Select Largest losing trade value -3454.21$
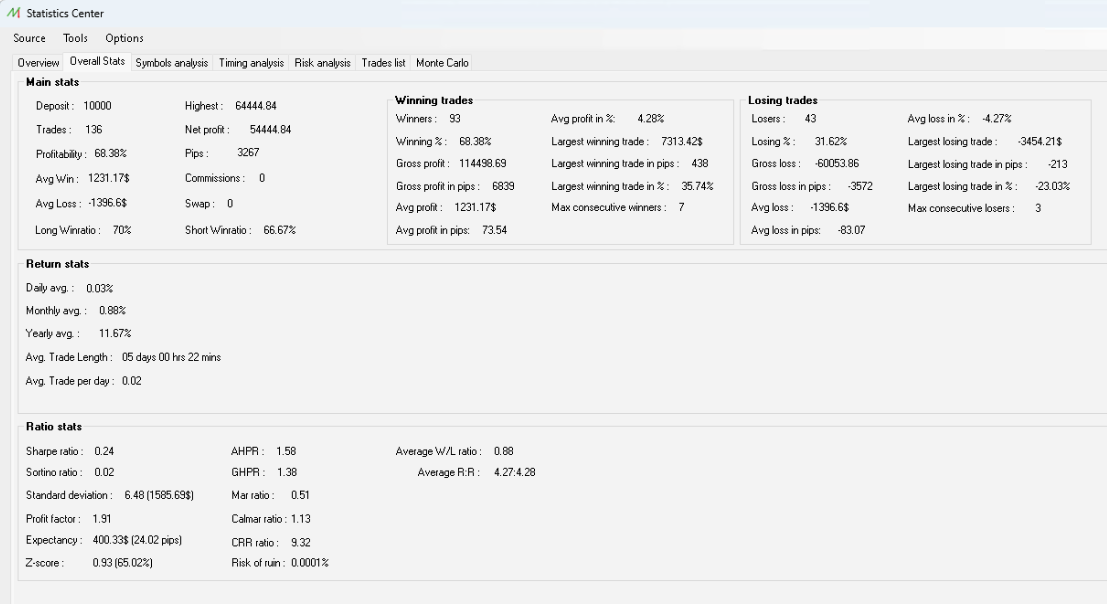This screenshot has height=604, width=1107. tap(1039, 142)
